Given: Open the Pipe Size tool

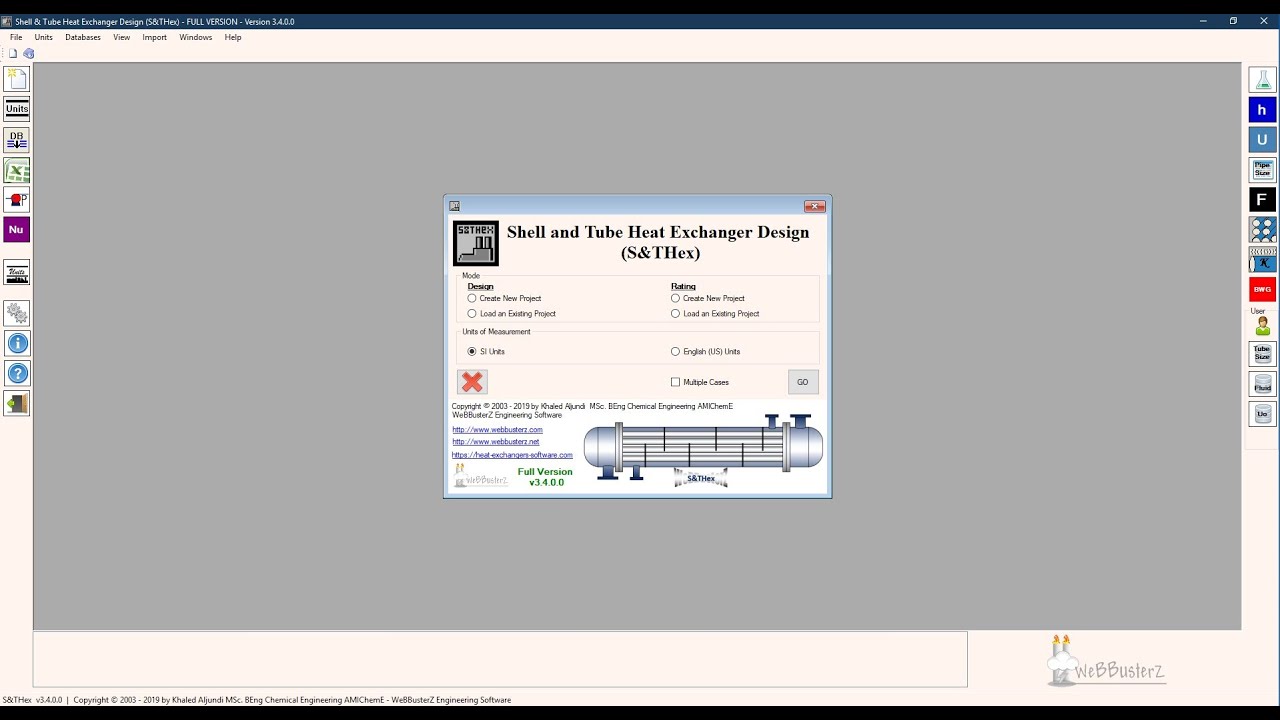Looking at the screenshot, I should (1262, 170).
